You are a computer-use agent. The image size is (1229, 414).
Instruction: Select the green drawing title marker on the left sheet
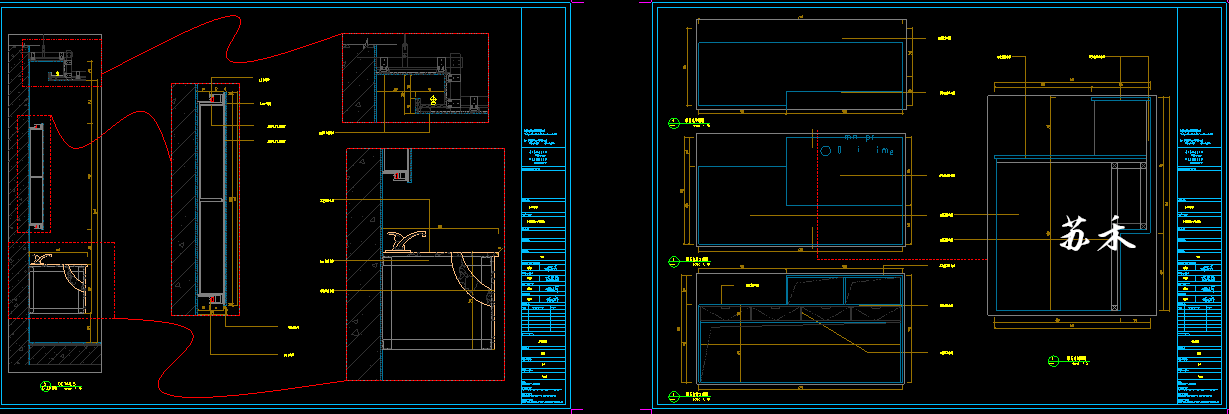[x=45, y=386]
